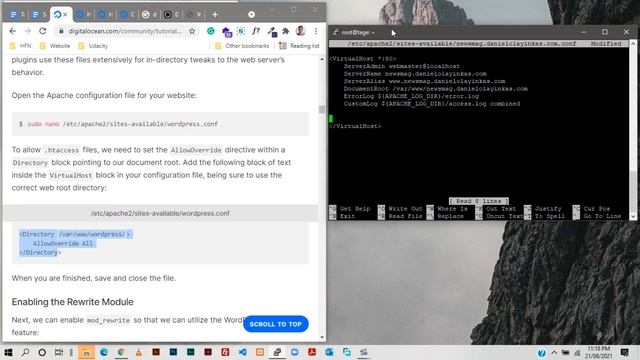Open Zoom from the taskbar

pyautogui.click(x=295, y=352)
